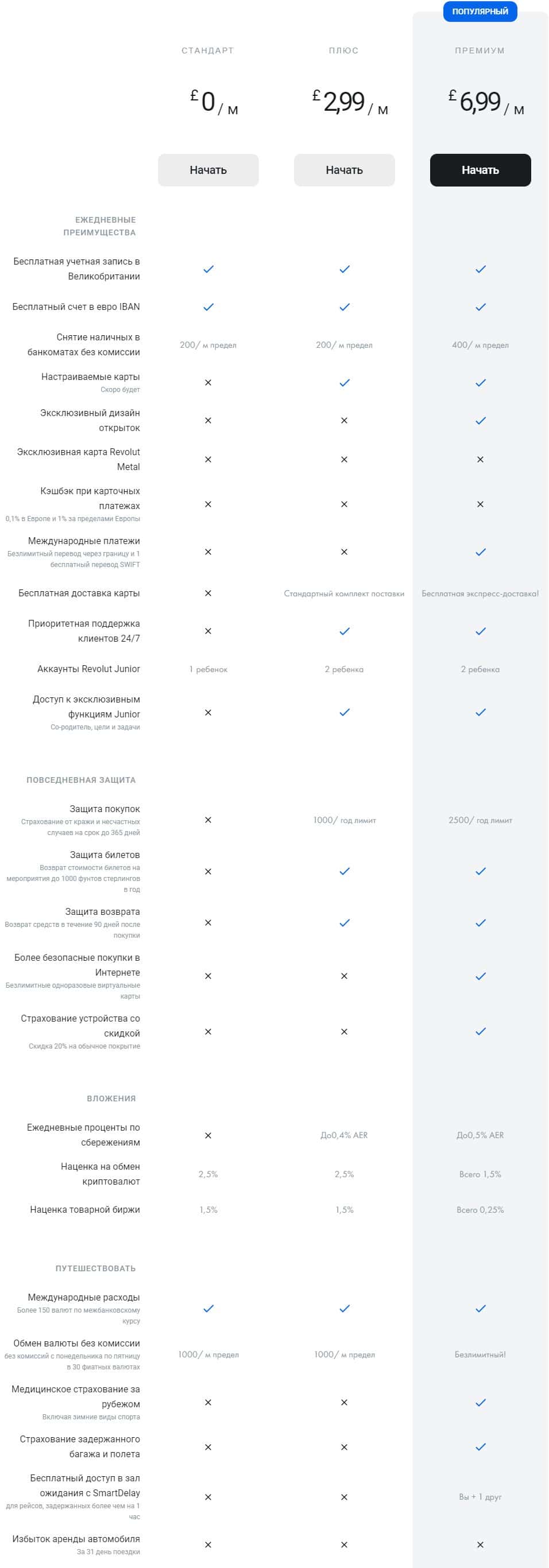This screenshot has width=549, height=1568.
Task: Click Плюс checkmark for ticket protection
Action: click(344, 872)
